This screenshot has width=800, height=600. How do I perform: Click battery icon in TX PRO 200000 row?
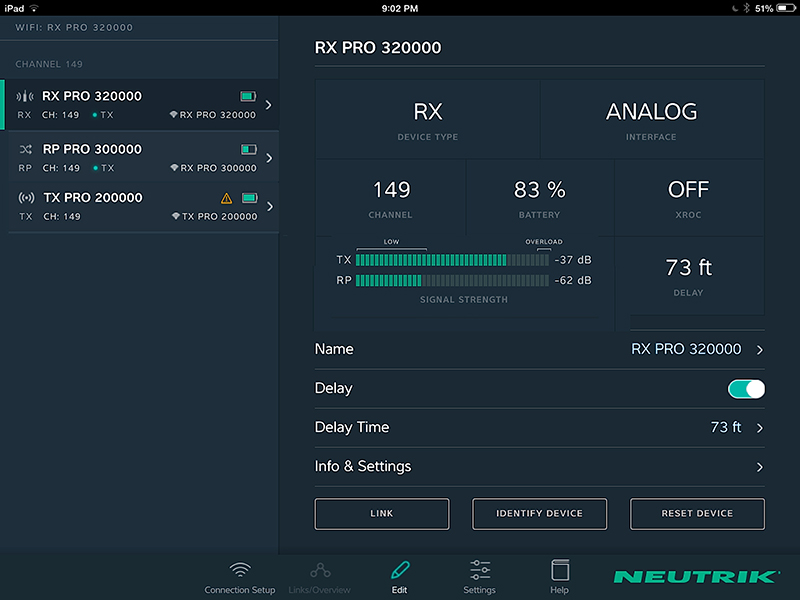[249, 197]
